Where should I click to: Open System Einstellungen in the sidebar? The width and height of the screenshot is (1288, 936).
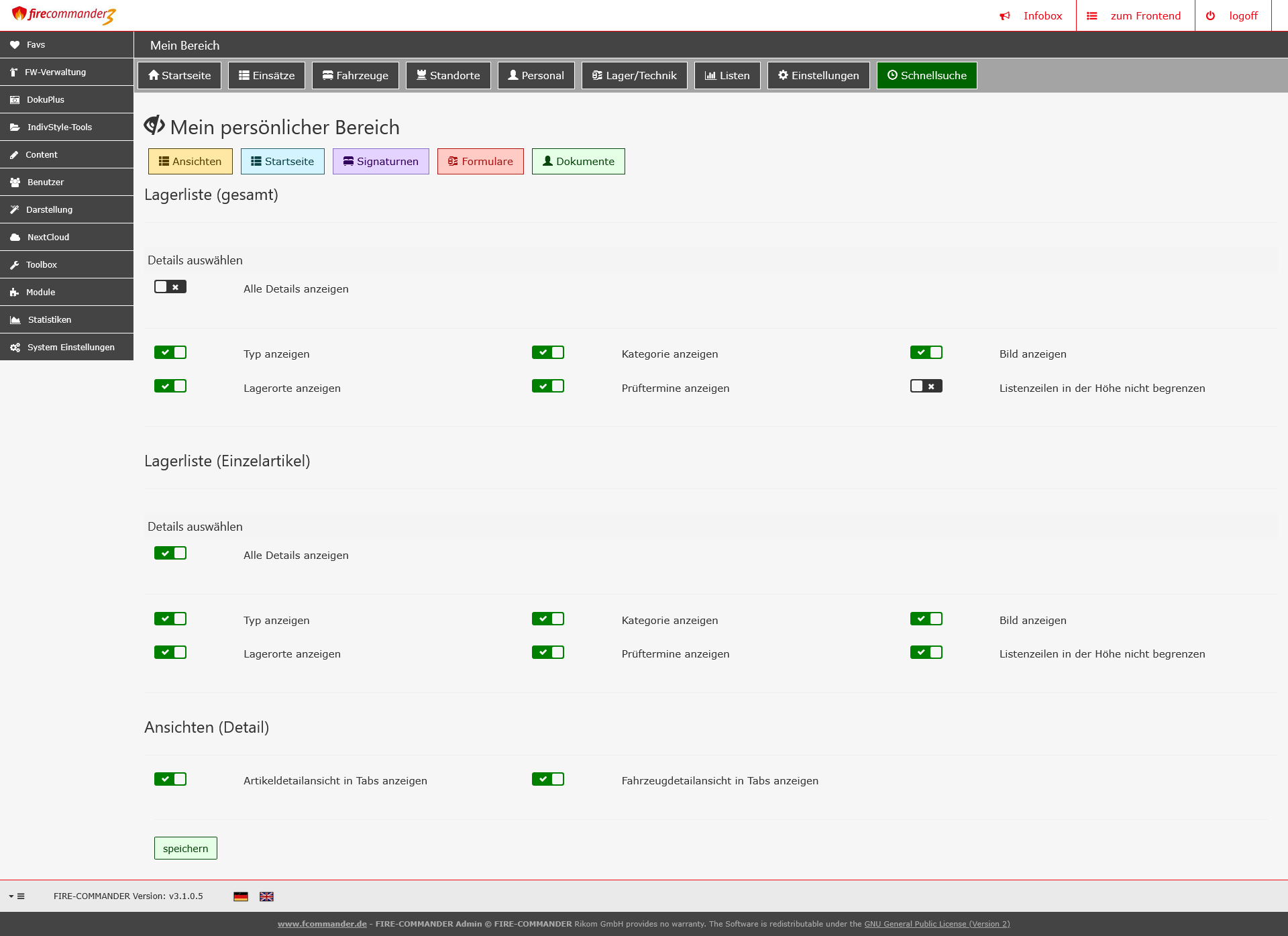coord(70,348)
